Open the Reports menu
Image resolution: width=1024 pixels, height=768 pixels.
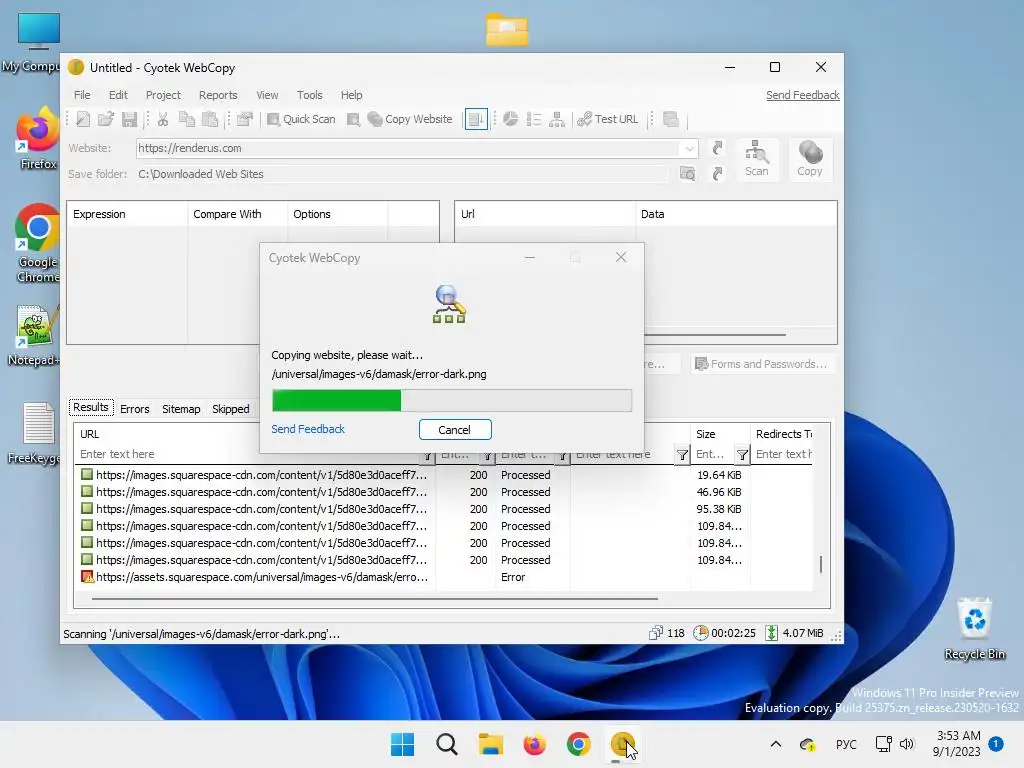(218, 95)
